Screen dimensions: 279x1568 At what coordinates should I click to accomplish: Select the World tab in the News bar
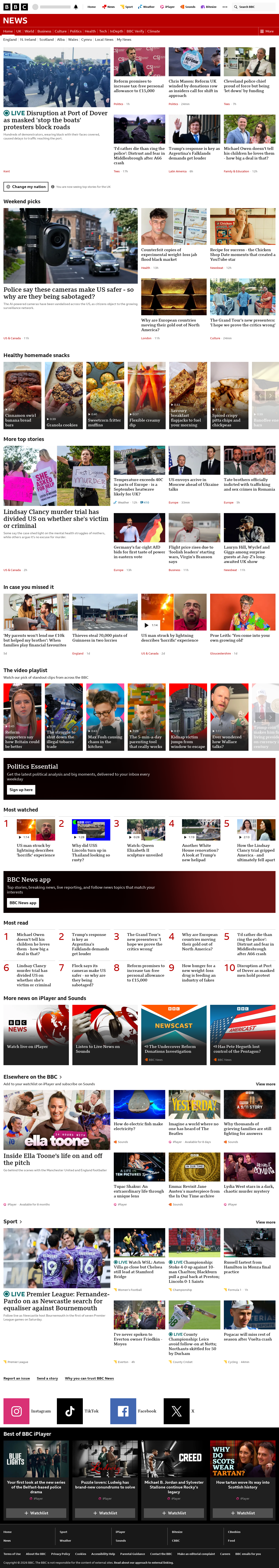pyautogui.click(x=29, y=31)
